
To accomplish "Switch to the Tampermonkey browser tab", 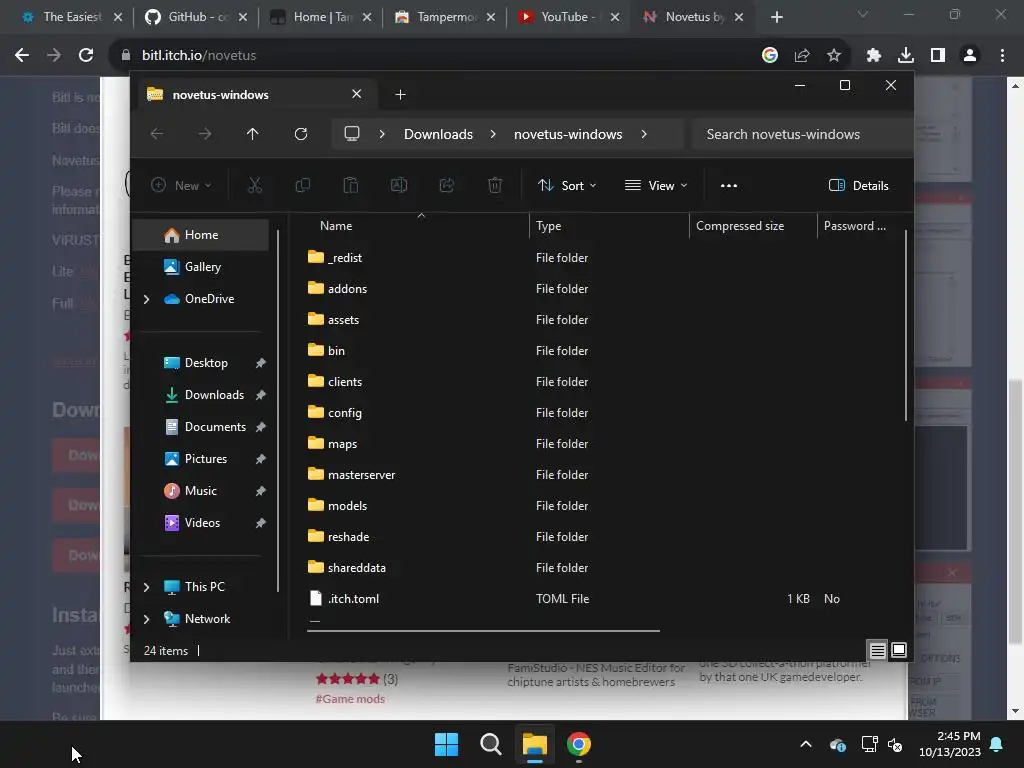I will [444, 17].
